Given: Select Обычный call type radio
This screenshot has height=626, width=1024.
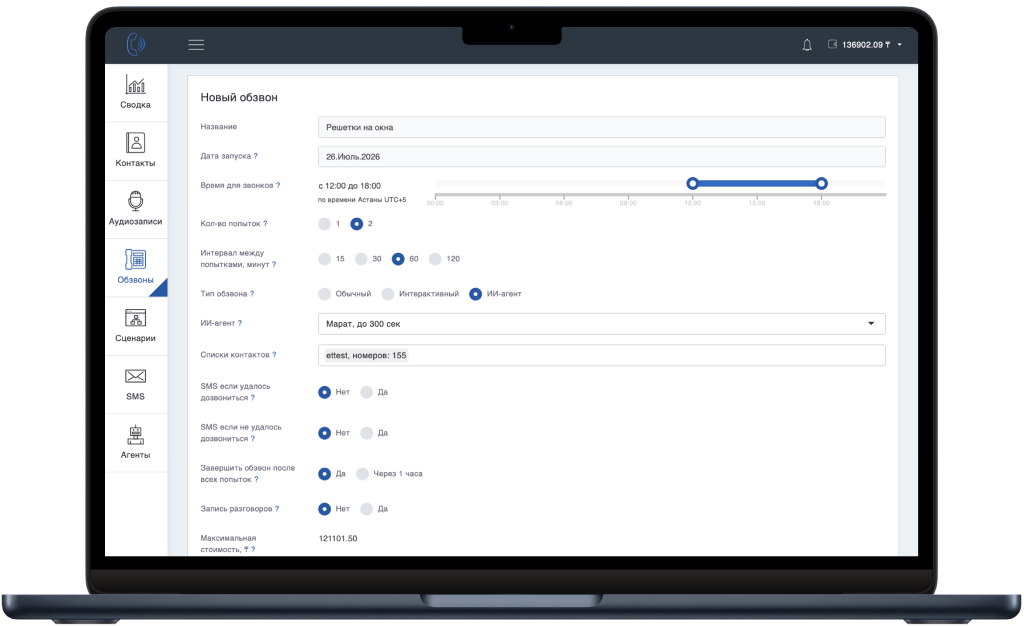Looking at the screenshot, I should click(325, 294).
